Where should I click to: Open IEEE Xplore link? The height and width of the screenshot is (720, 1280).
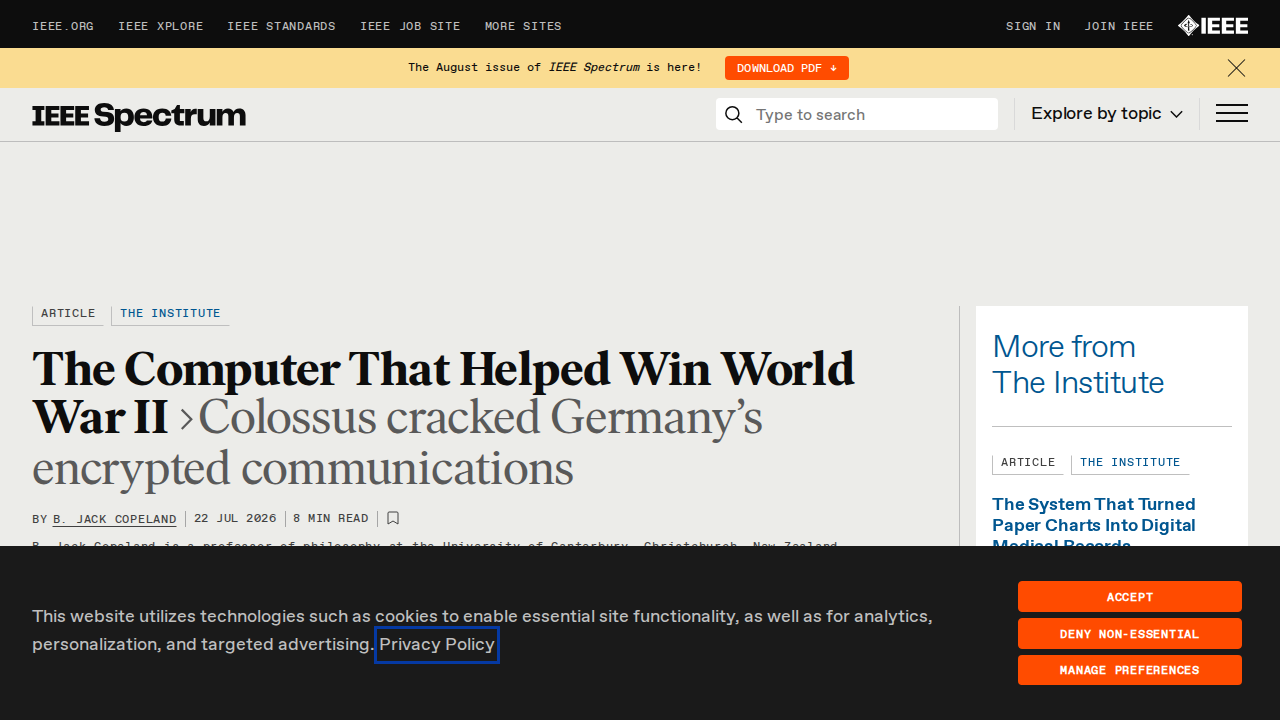coord(161,27)
